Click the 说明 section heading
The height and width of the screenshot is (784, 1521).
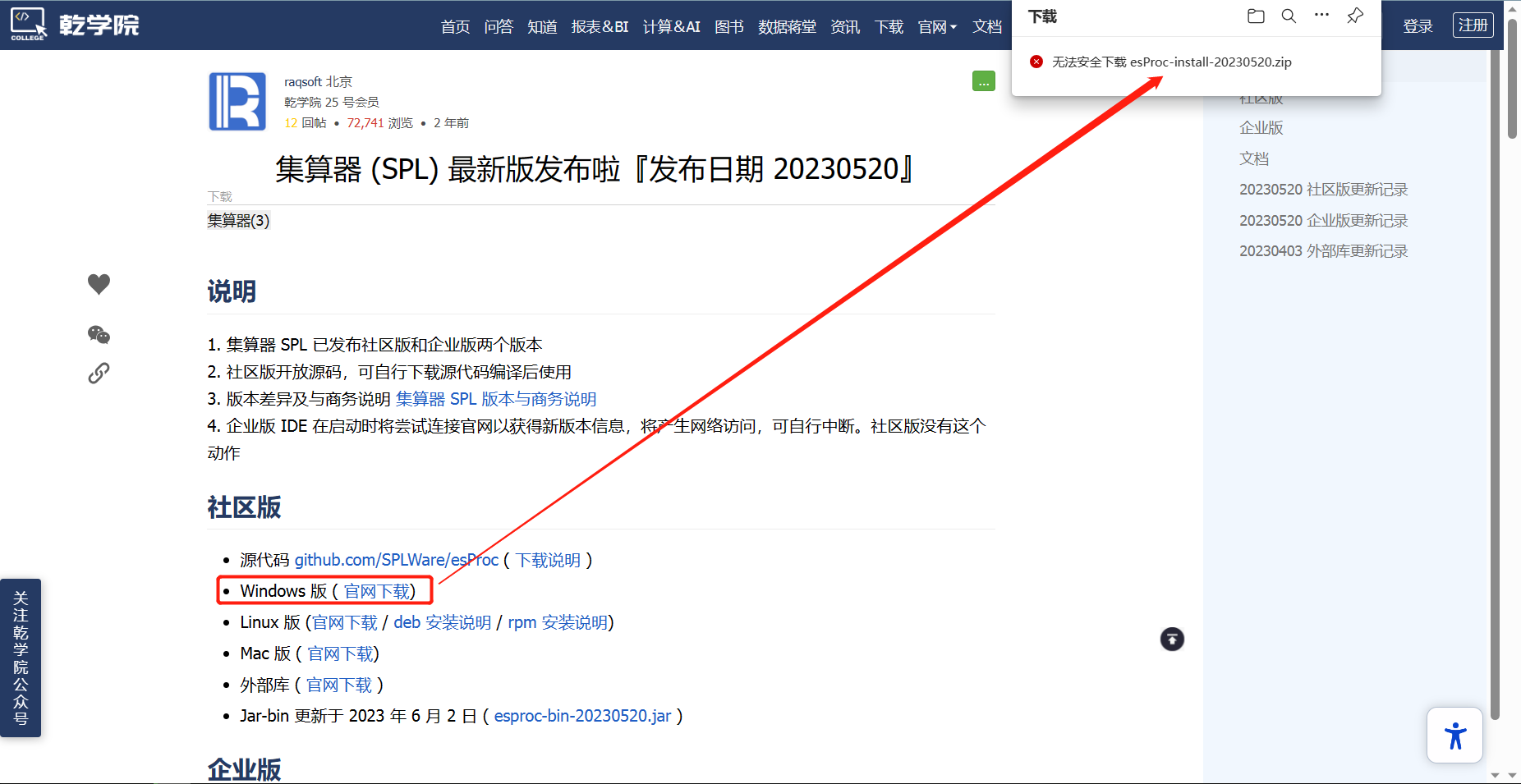point(232,291)
